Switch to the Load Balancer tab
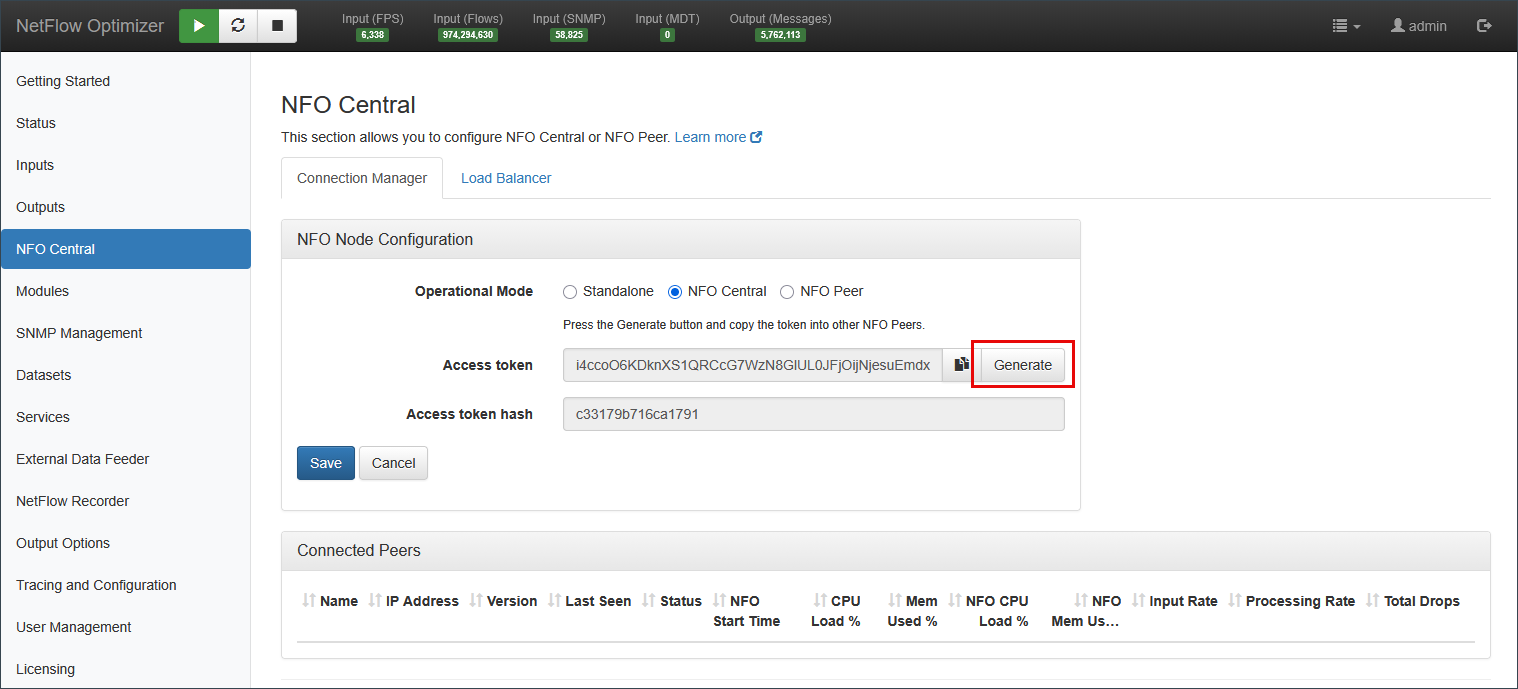This screenshot has width=1518, height=689. 506,178
